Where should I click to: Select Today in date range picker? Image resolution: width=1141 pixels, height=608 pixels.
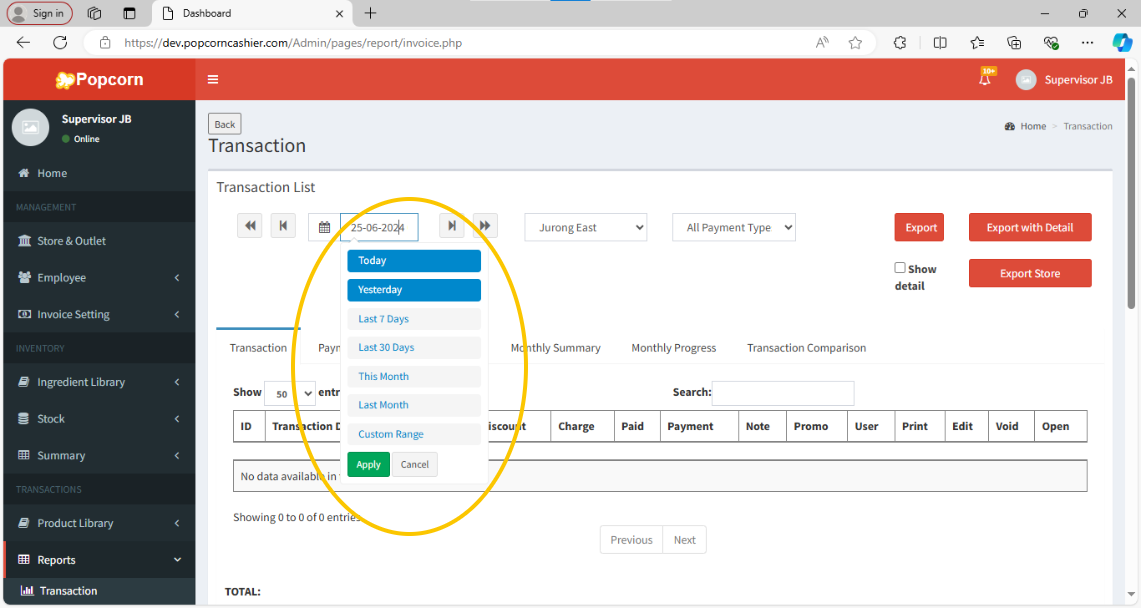(x=414, y=260)
